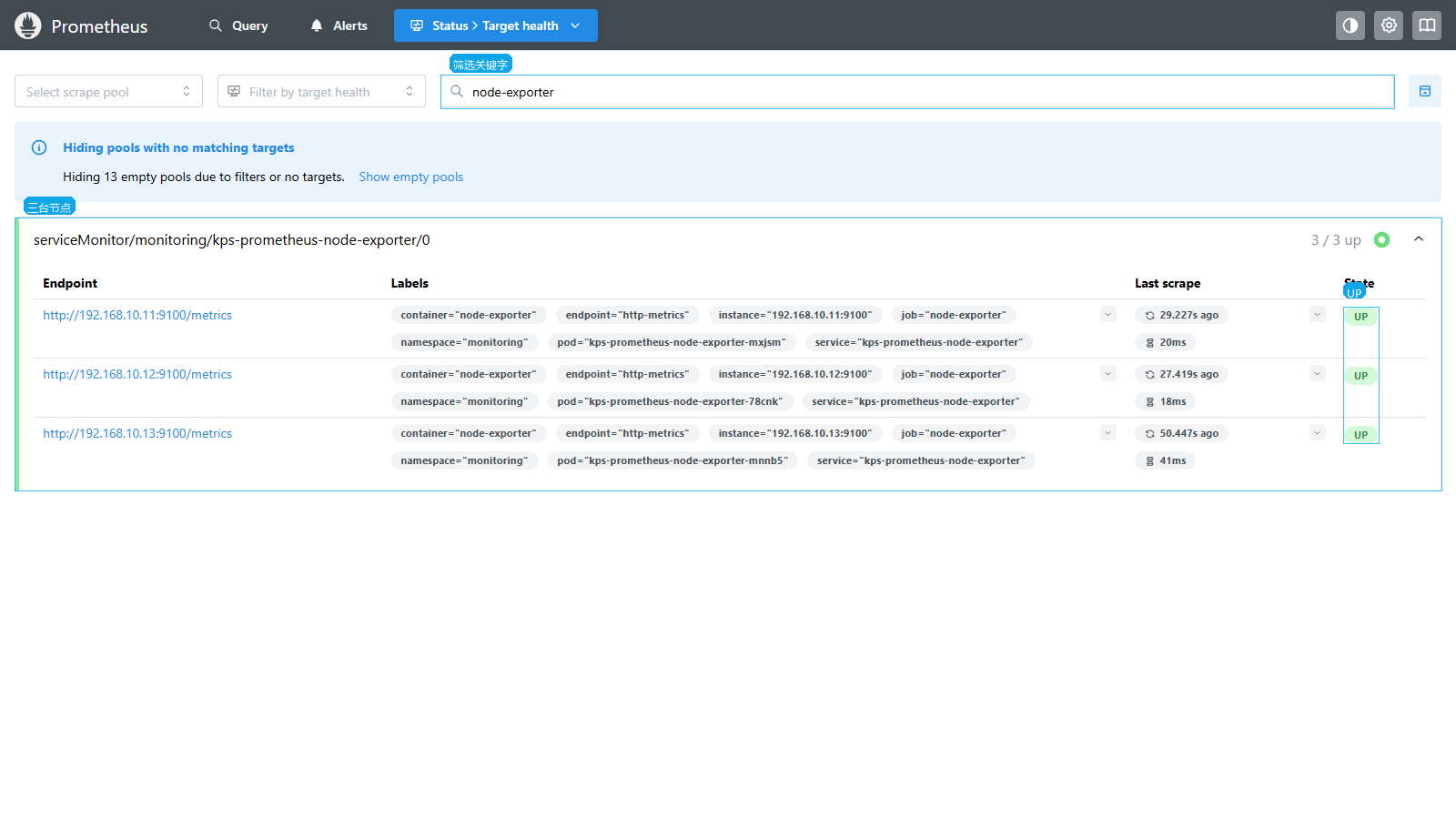Open the Select scrape pool dropdown
Image resolution: width=1456 pixels, height=819 pixels.
tap(108, 91)
